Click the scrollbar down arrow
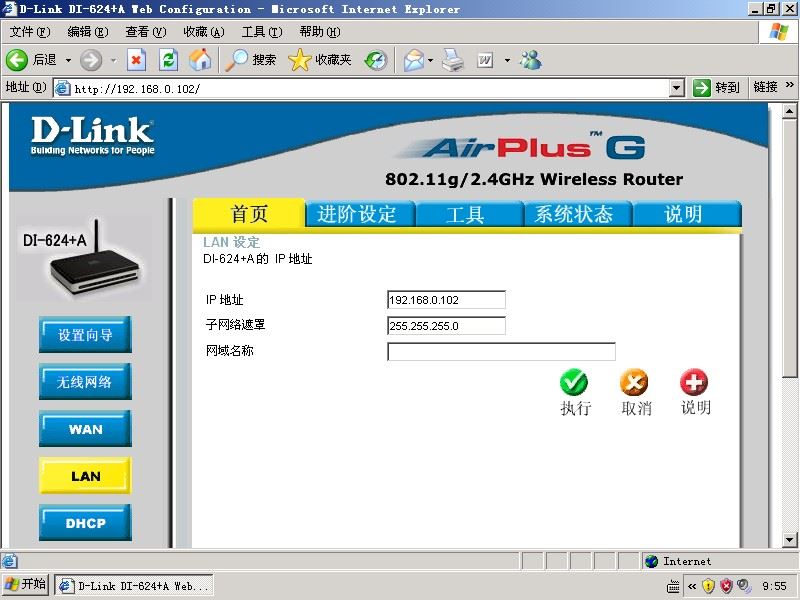This screenshot has width=800, height=600. click(x=789, y=539)
